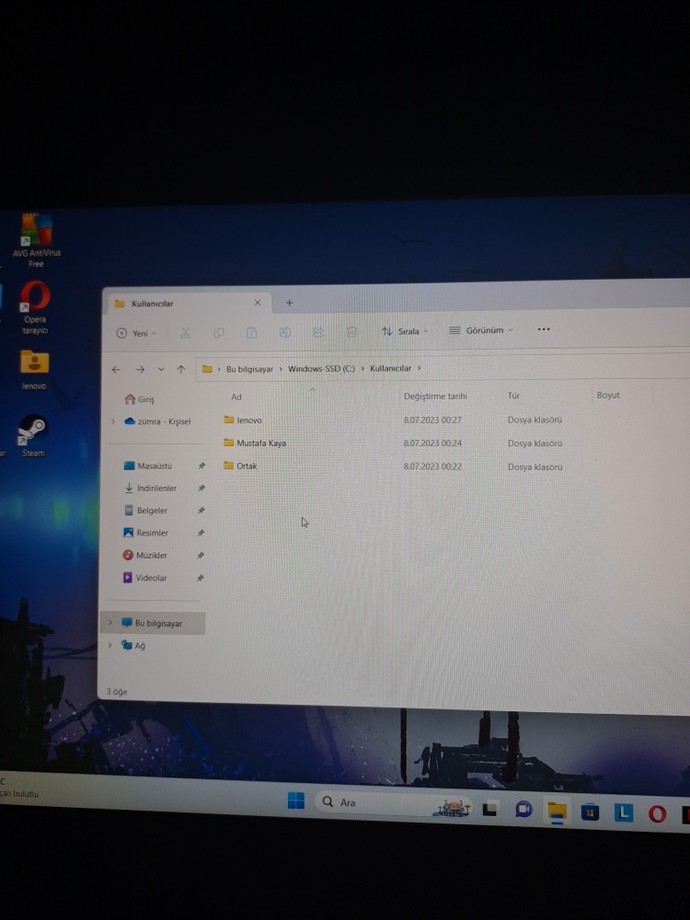
Task: Click the Copy icon in toolbar
Action: (x=218, y=333)
